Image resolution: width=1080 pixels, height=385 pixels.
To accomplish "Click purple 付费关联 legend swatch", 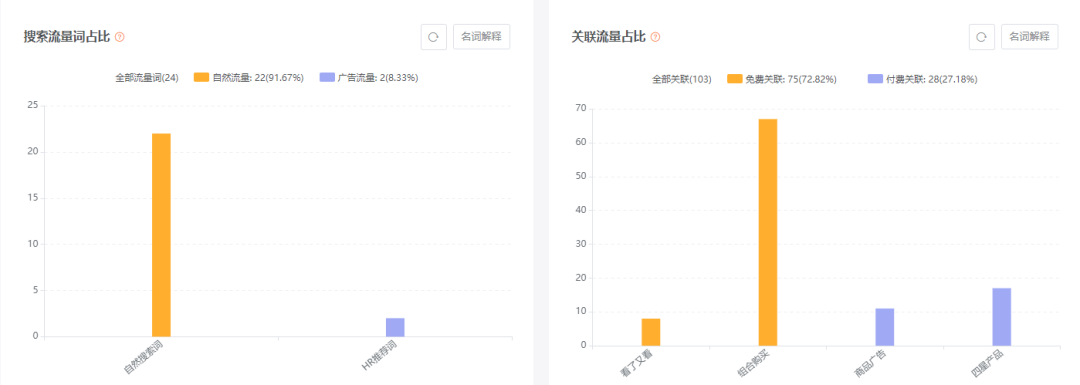I will [875, 79].
